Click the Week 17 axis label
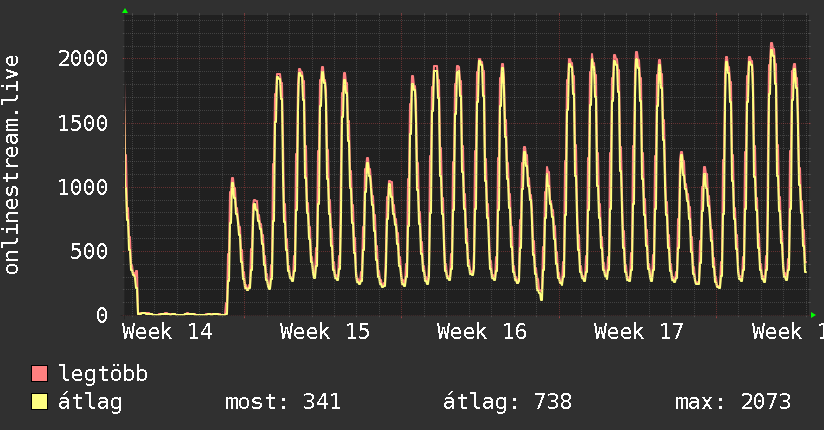 638,332
